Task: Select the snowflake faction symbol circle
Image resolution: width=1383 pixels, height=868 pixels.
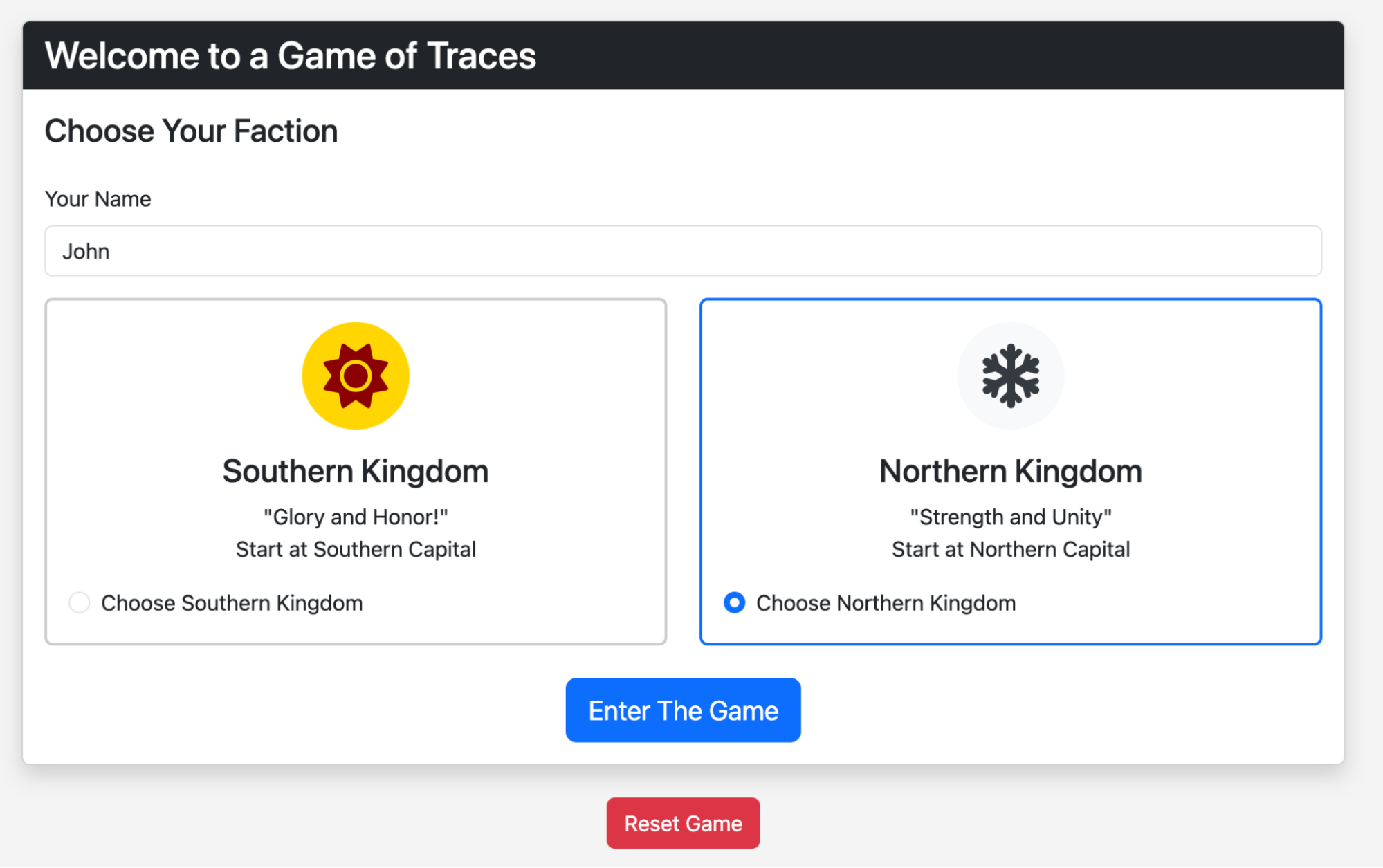Action: pos(1010,376)
